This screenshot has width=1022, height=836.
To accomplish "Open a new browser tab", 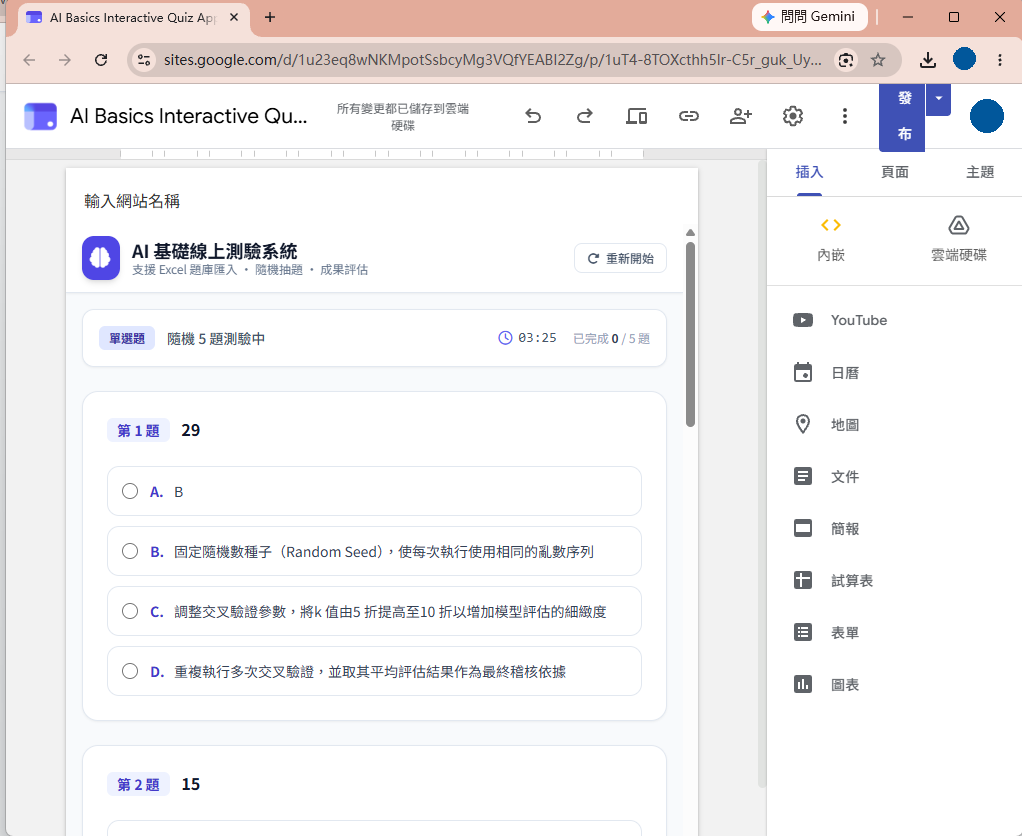I will point(270,18).
